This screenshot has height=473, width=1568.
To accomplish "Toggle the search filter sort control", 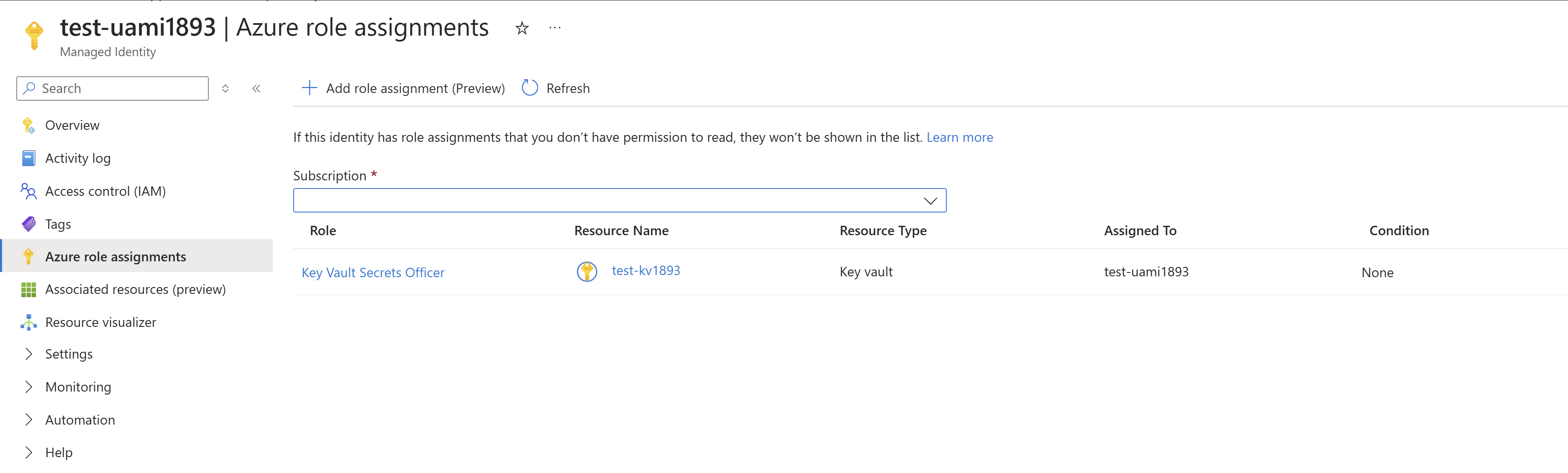I will [225, 88].
